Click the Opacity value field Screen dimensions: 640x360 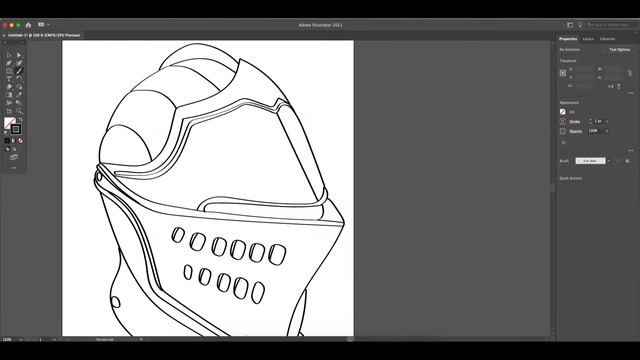[x=596, y=131]
